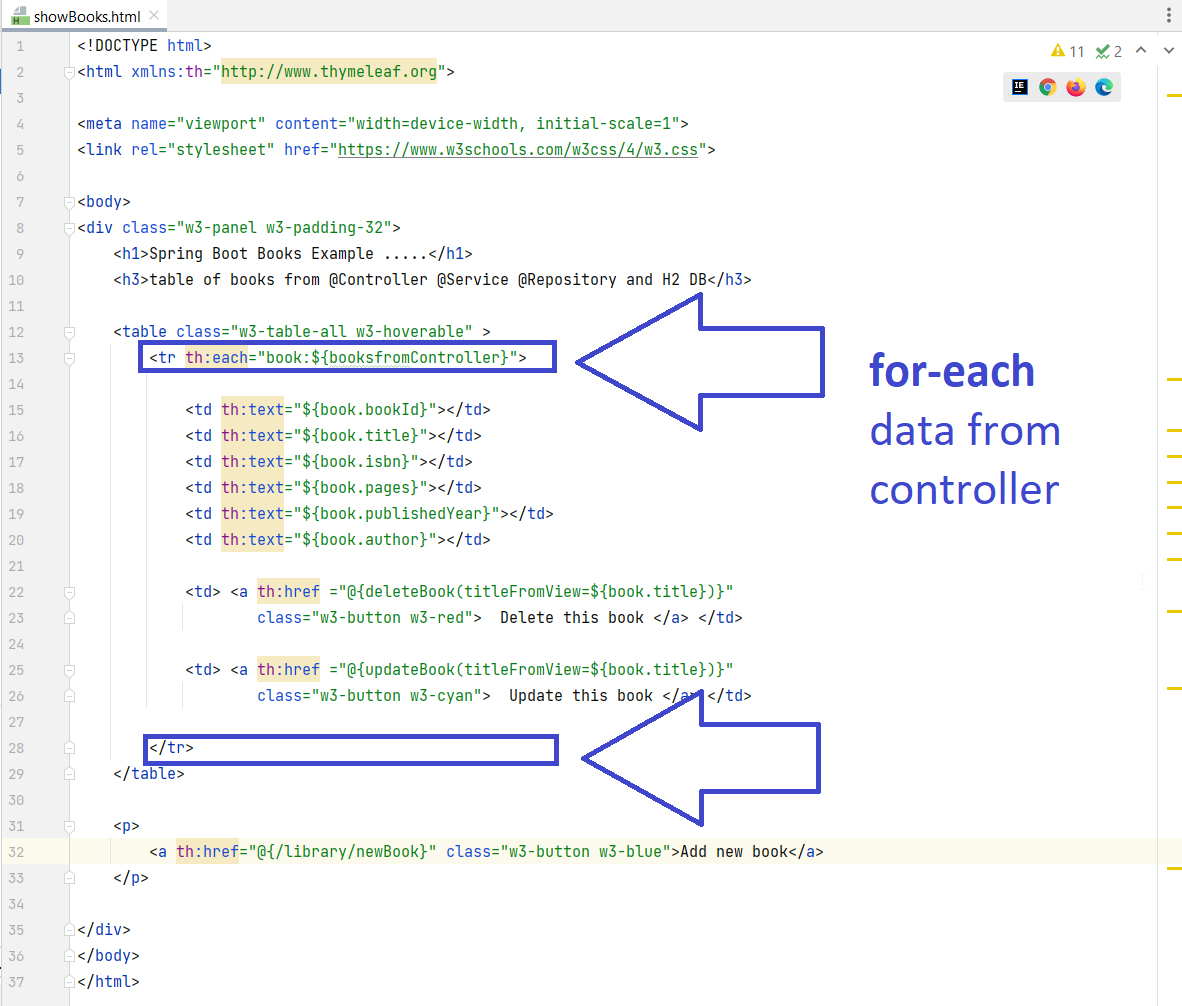
Task: Click the ${book.isbn} expression
Action: (x=356, y=462)
